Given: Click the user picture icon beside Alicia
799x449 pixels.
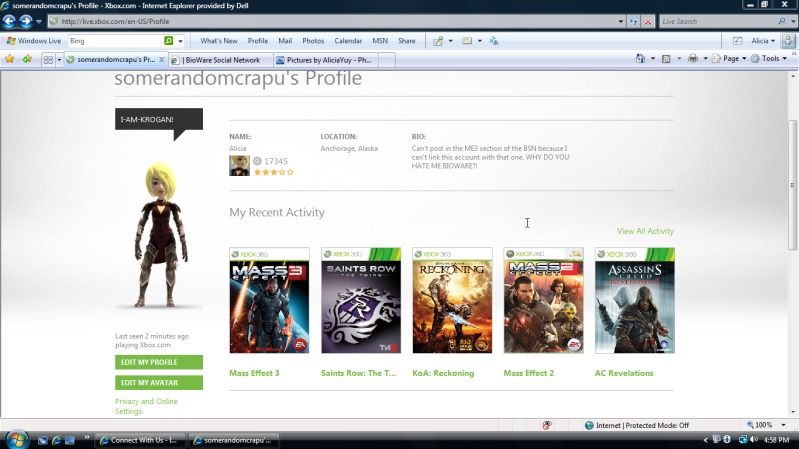Looking at the screenshot, I should click(788, 41).
